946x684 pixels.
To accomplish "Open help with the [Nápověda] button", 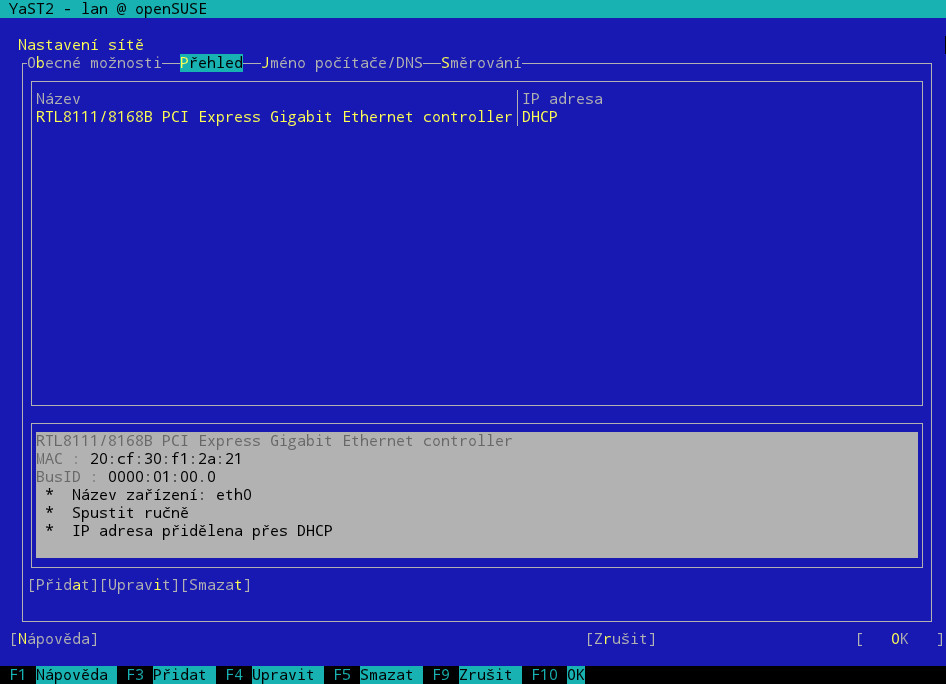I will [x=54, y=639].
